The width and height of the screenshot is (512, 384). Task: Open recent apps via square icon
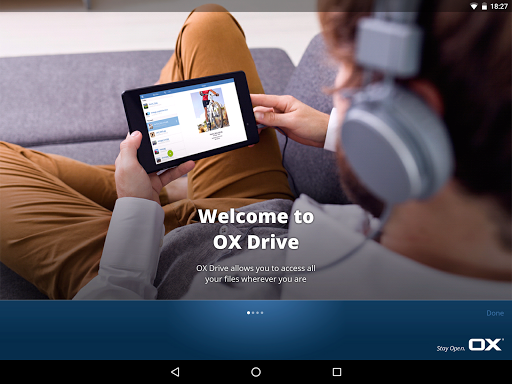337,372
